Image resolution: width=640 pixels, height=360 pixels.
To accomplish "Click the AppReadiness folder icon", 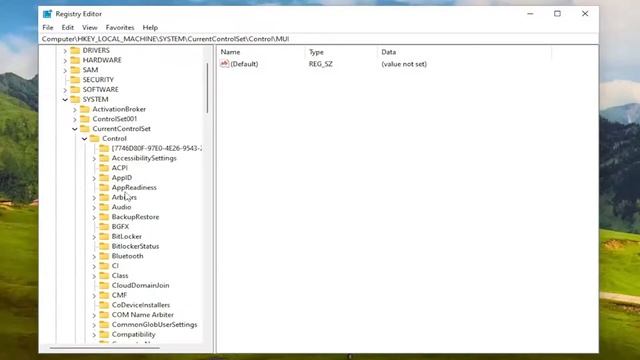I will pos(104,187).
